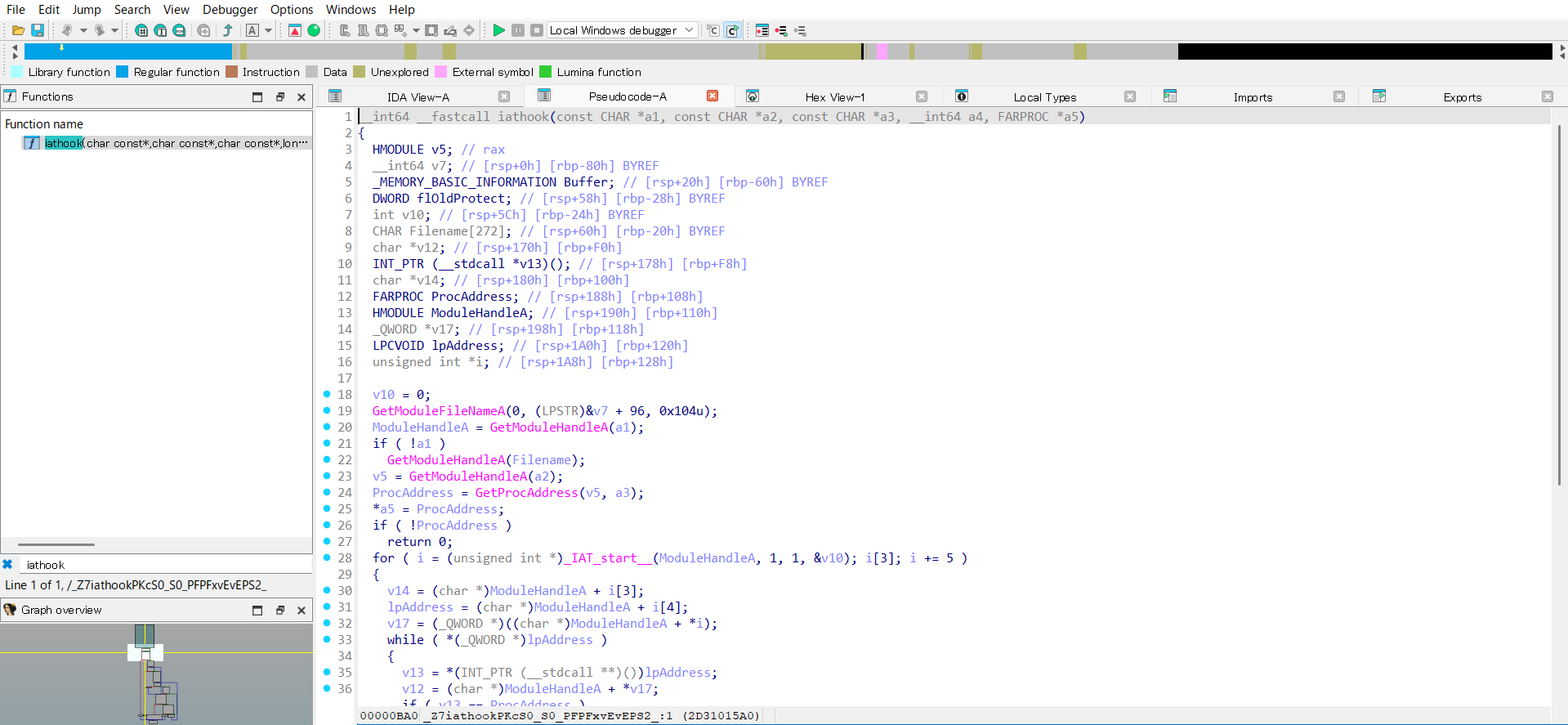1568x725 pixels.
Task: Open the Debugger menu
Action: (x=230, y=9)
